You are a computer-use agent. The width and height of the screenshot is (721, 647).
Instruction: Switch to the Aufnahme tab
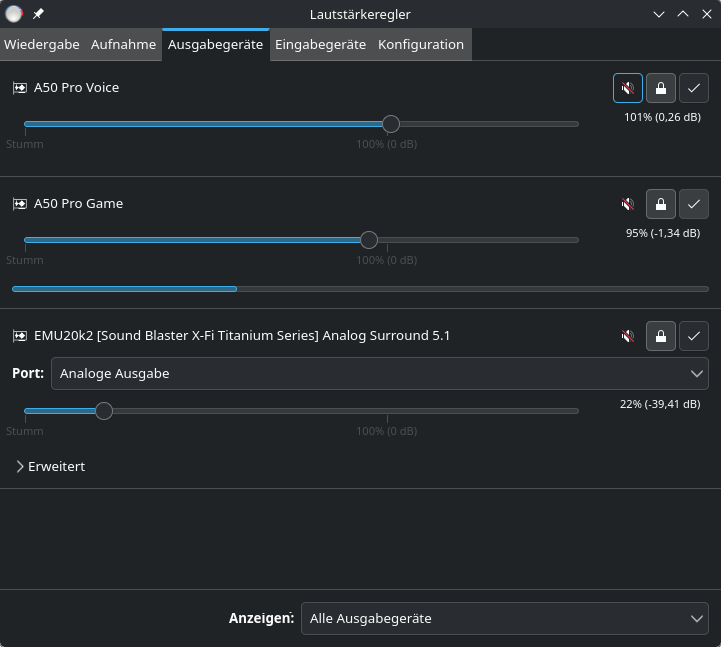coord(123,45)
